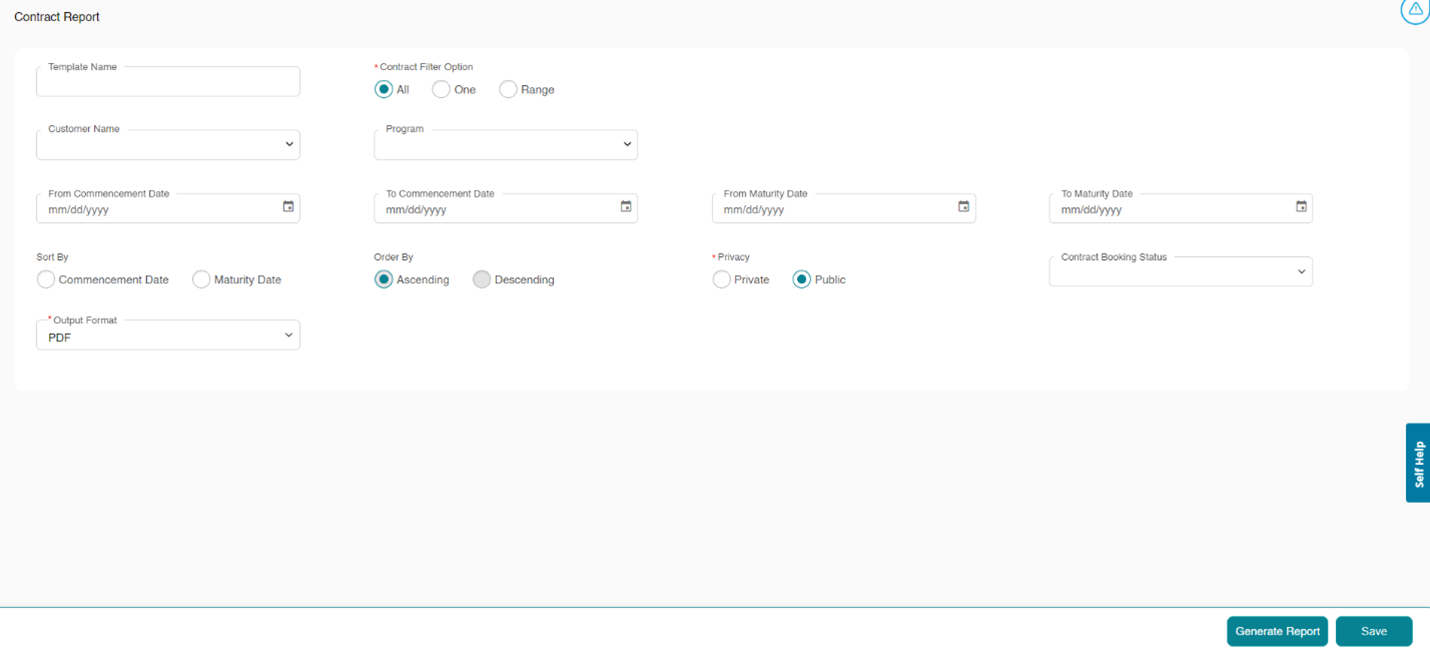The height and width of the screenshot is (648, 1430).
Task: Open the Contract Booking Status dropdown
Action: click(x=1180, y=272)
